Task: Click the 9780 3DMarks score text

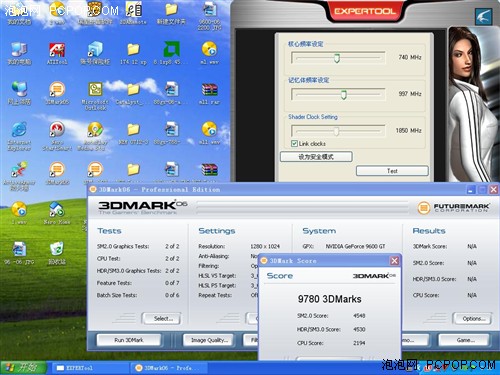Action: 329,299
